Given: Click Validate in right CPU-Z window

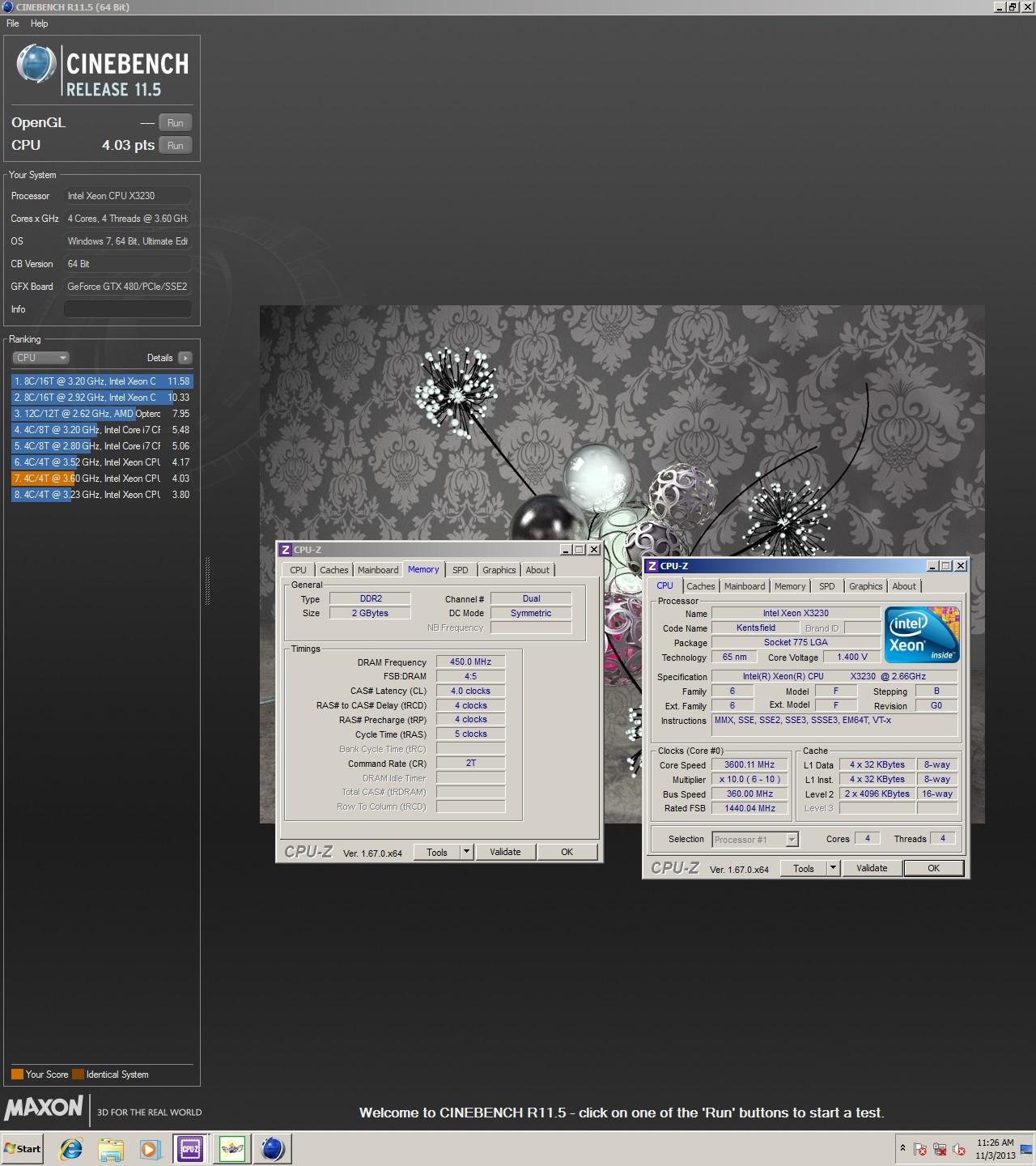Looking at the screenshot, I should click(872, 868).
